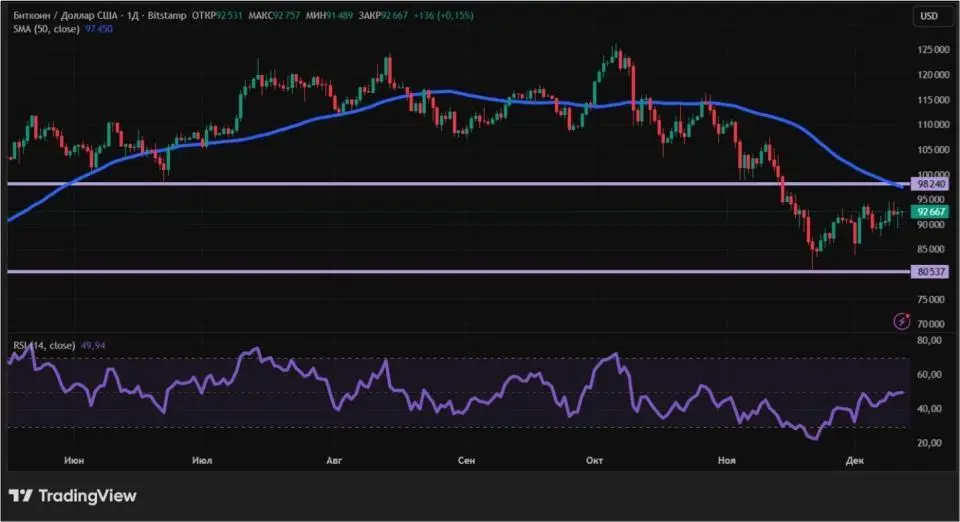Click the Окт label on time axis

tap(595, 460)
